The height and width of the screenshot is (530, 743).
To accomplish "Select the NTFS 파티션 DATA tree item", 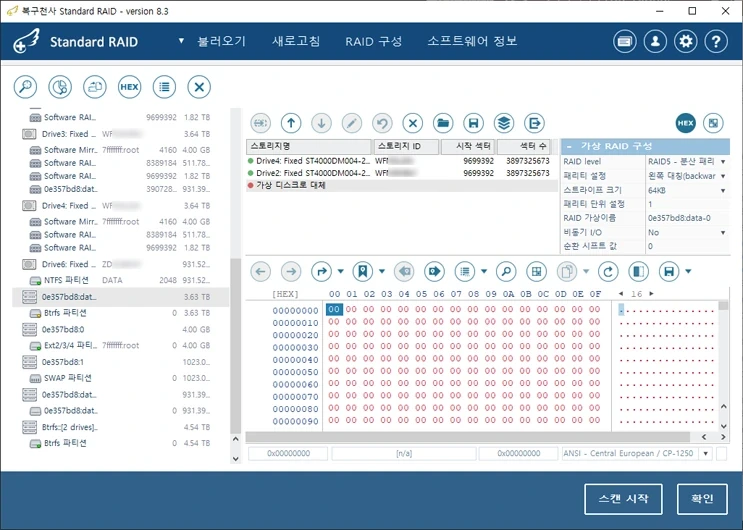I will coord(119,280).
